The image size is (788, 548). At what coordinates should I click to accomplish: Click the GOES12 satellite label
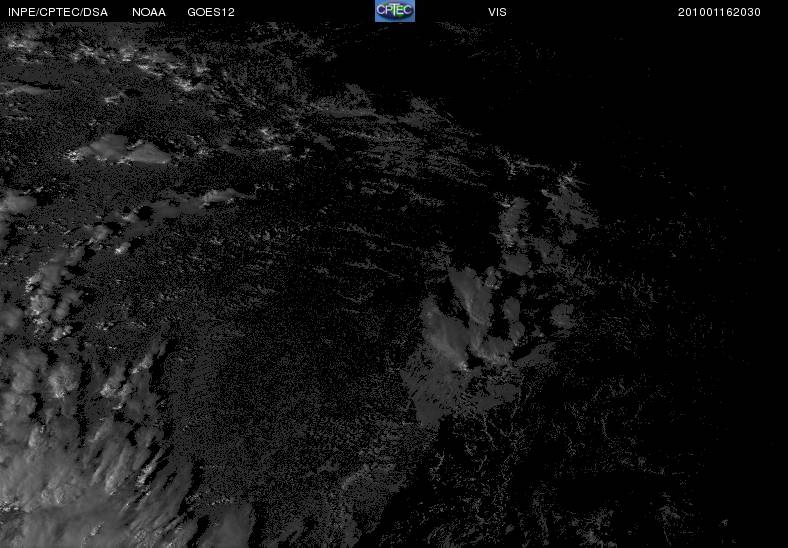pos(211,12)
